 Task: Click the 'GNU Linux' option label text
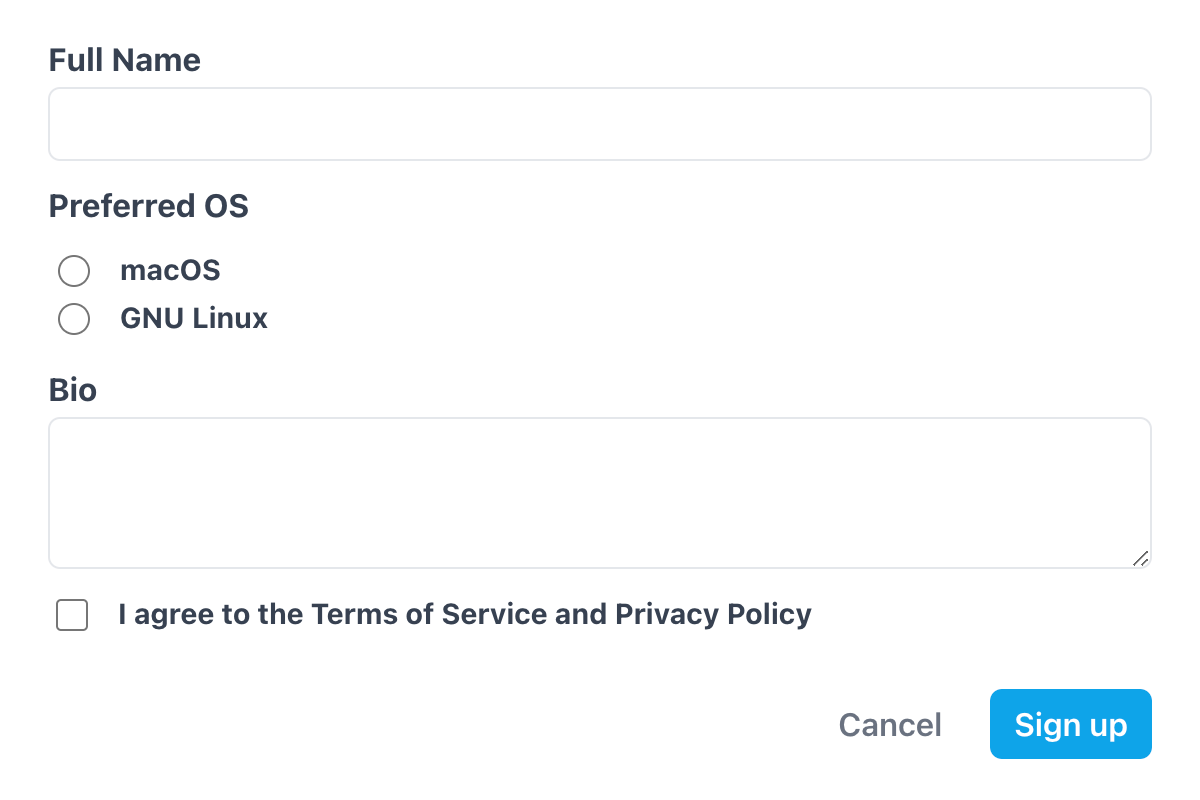194,319
